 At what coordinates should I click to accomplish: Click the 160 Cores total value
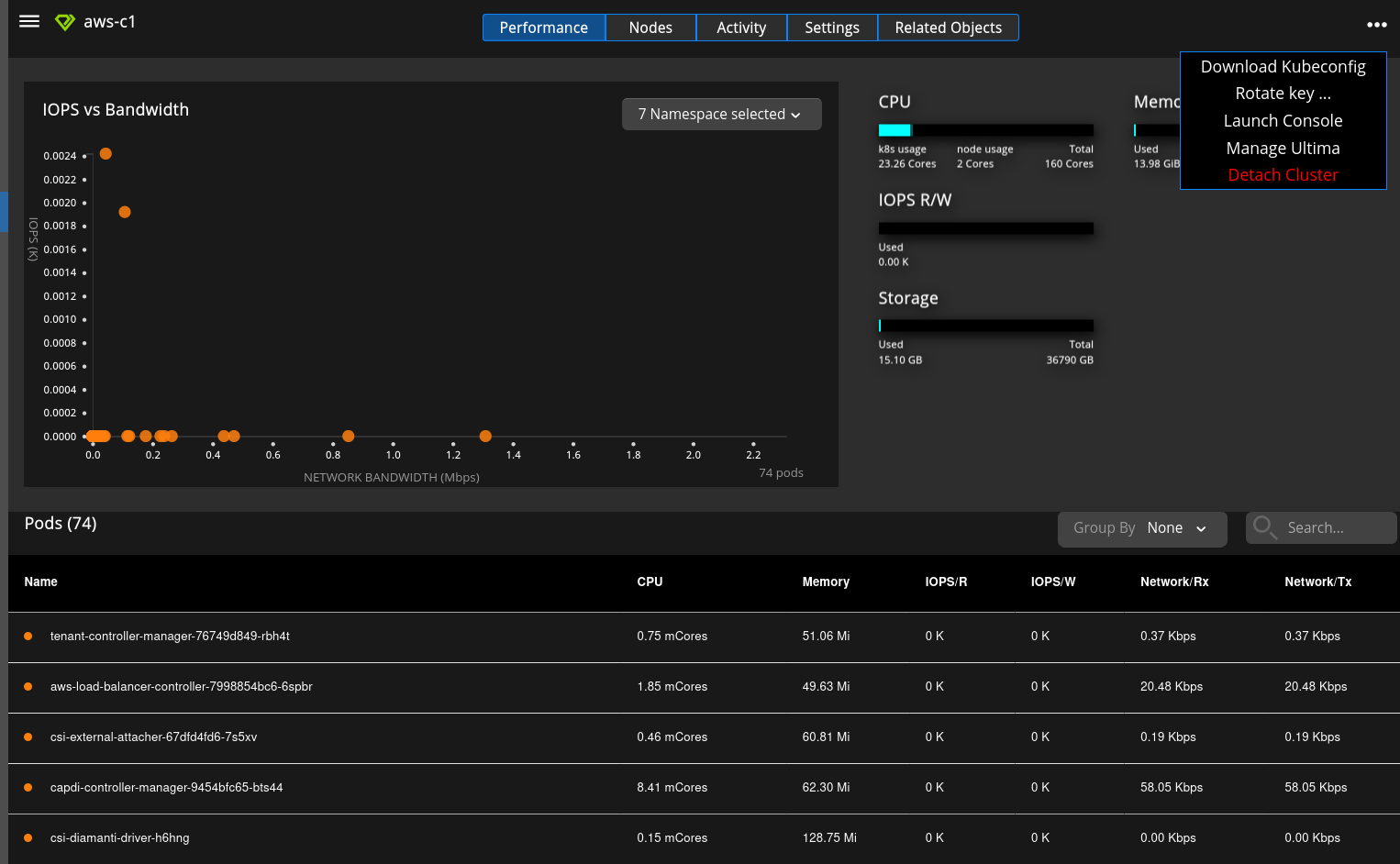pyautogui.click(x=1069, y=164)
